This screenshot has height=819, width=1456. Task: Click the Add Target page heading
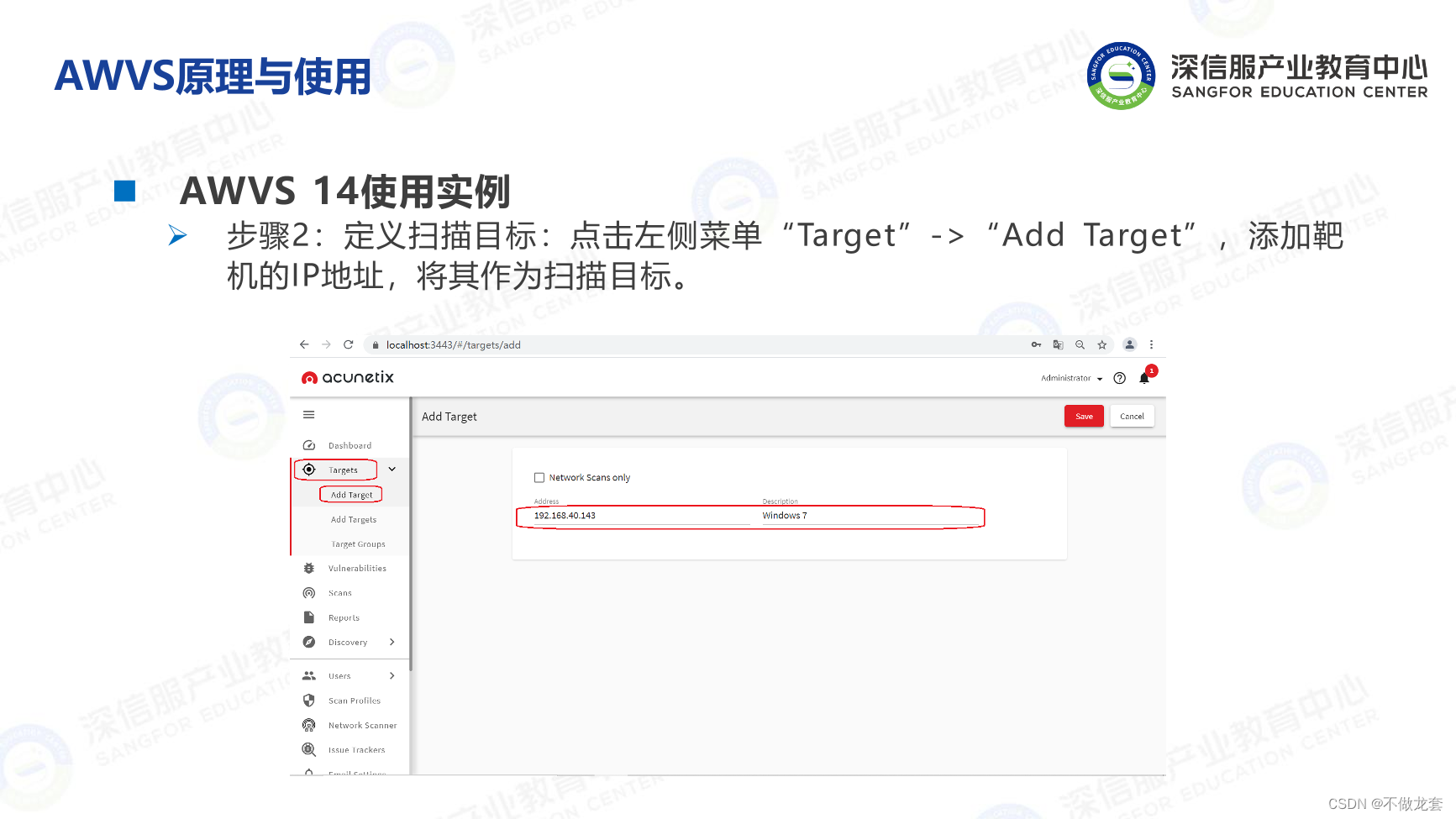[449, 417]
